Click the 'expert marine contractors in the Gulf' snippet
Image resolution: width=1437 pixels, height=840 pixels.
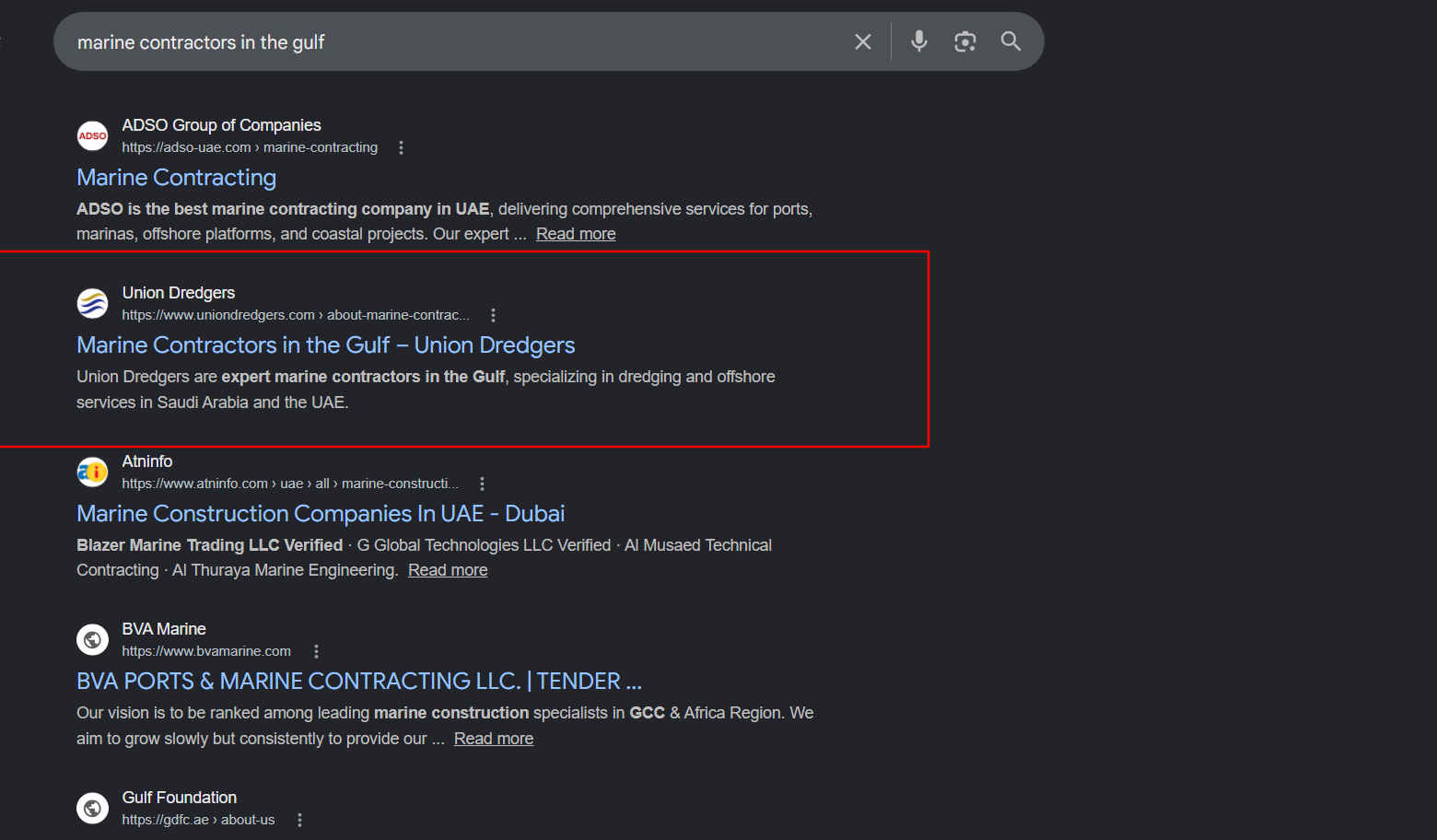click(363, 377)
